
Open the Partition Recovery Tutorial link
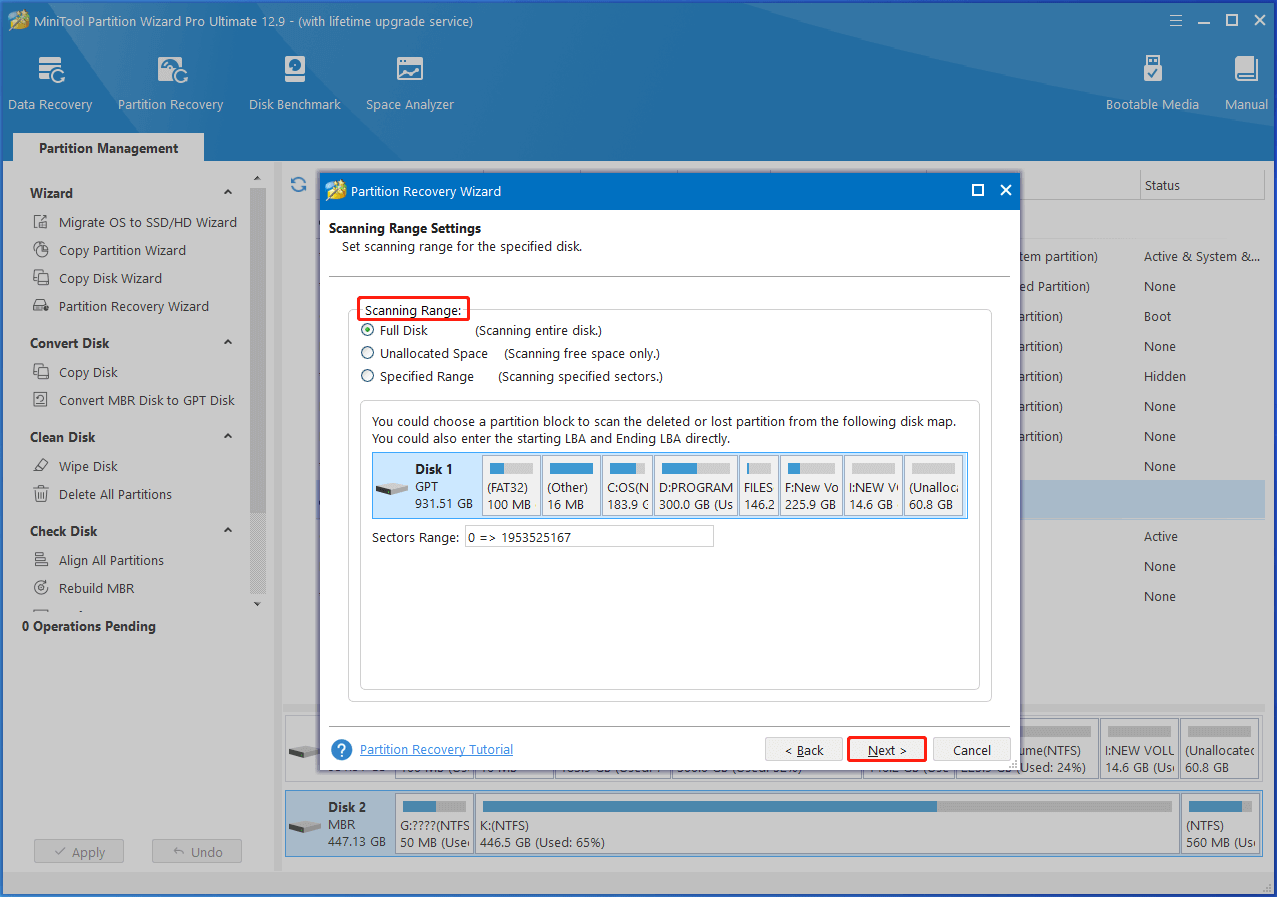(436, 749)
